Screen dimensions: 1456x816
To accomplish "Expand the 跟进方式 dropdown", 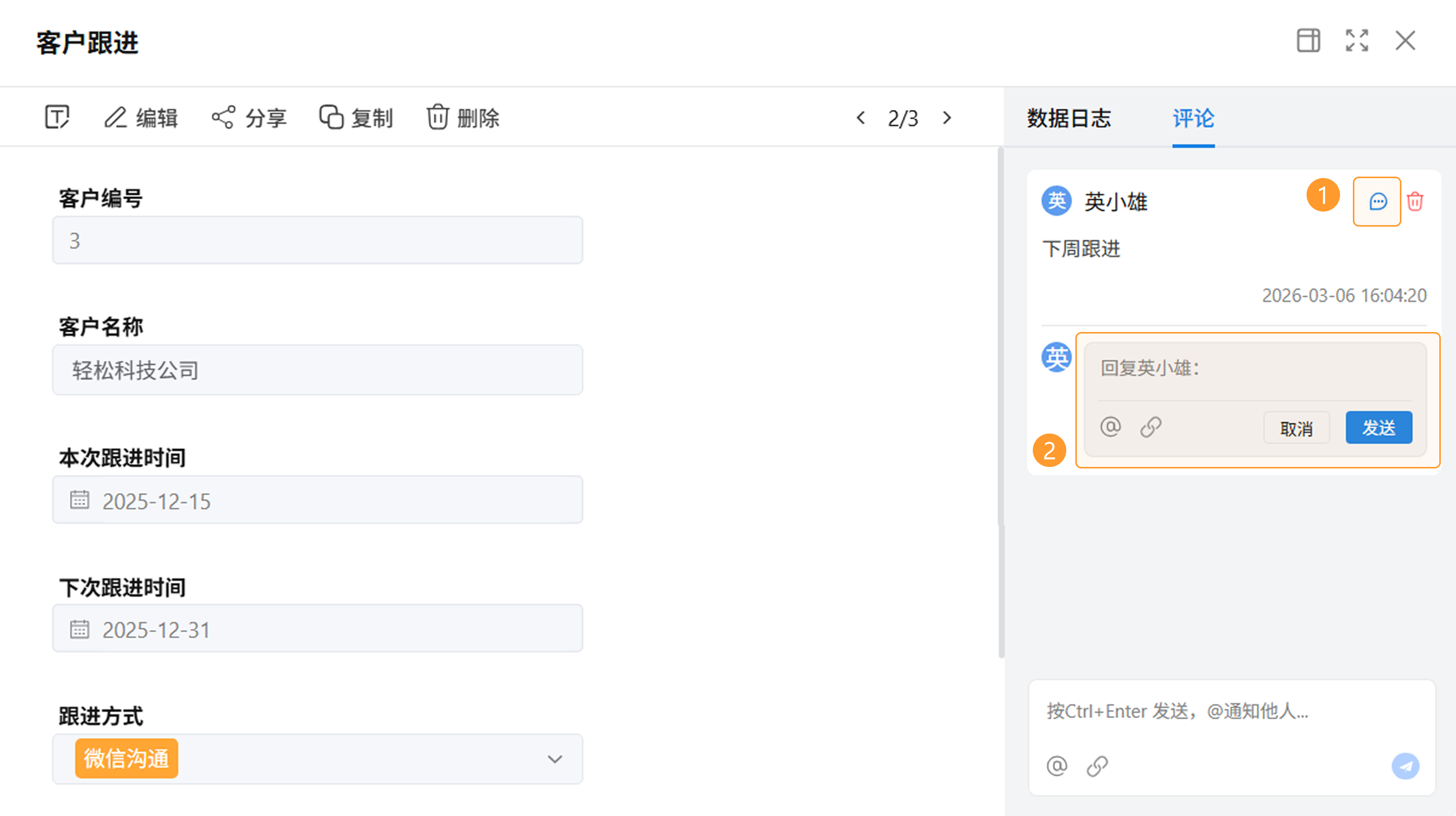I will tap(554, 759).
